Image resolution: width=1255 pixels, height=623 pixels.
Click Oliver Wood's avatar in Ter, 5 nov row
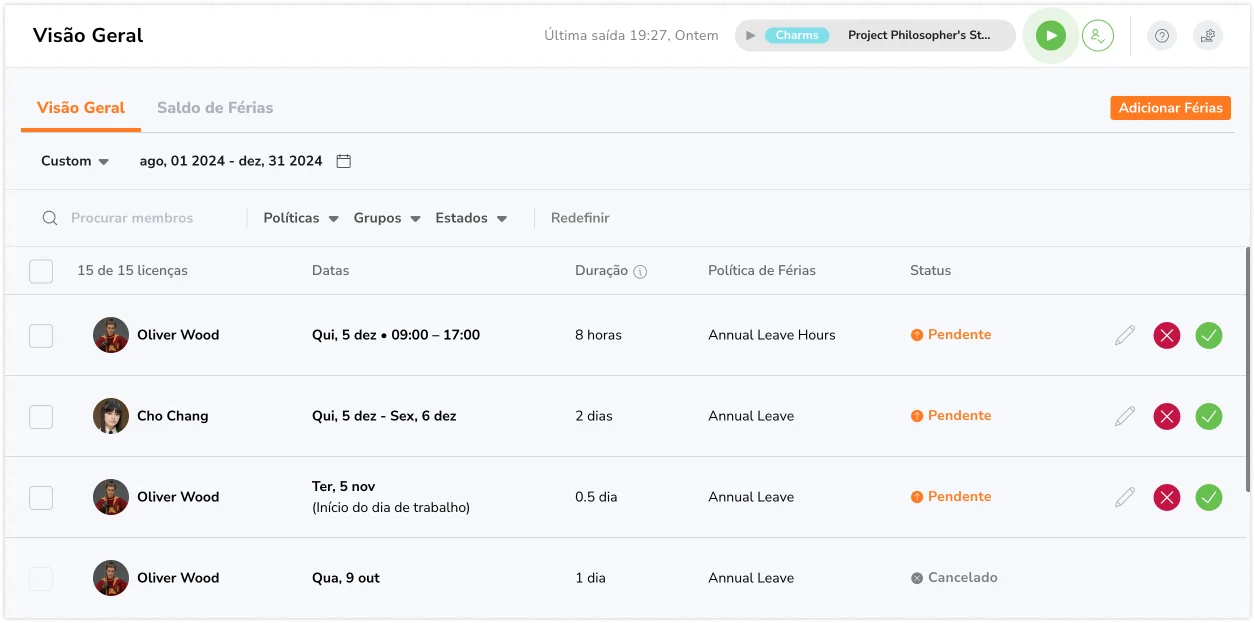(111, 497)
